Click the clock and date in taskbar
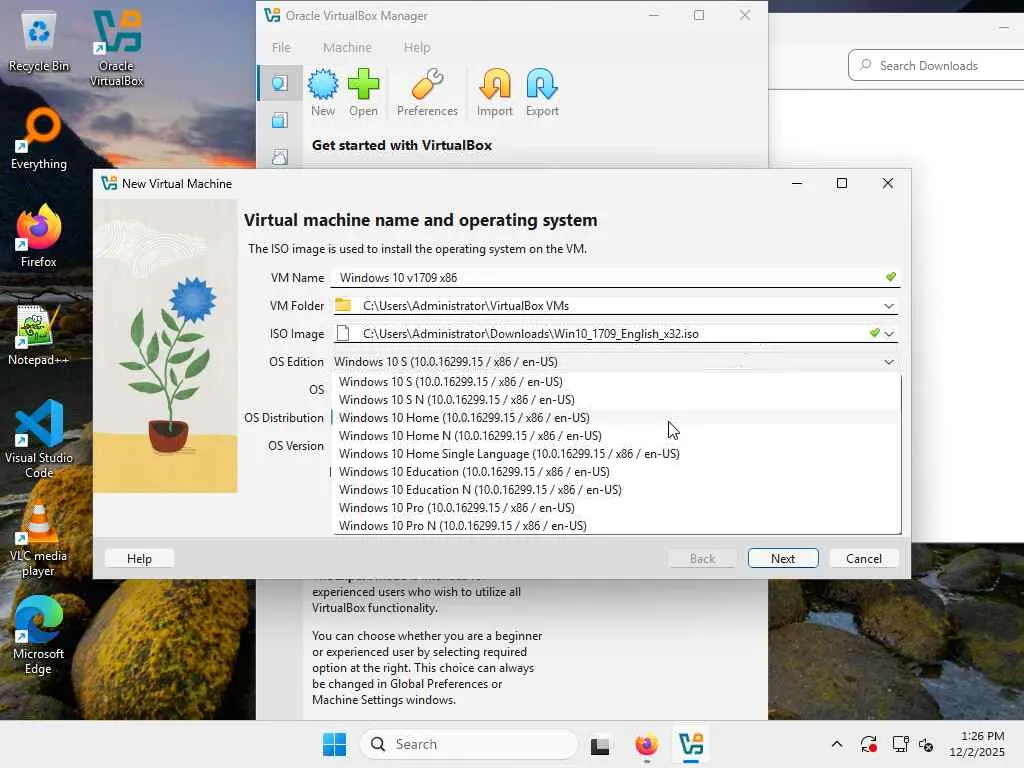The width and height of the screenshot is (1024, 768). tap(977, 744)
